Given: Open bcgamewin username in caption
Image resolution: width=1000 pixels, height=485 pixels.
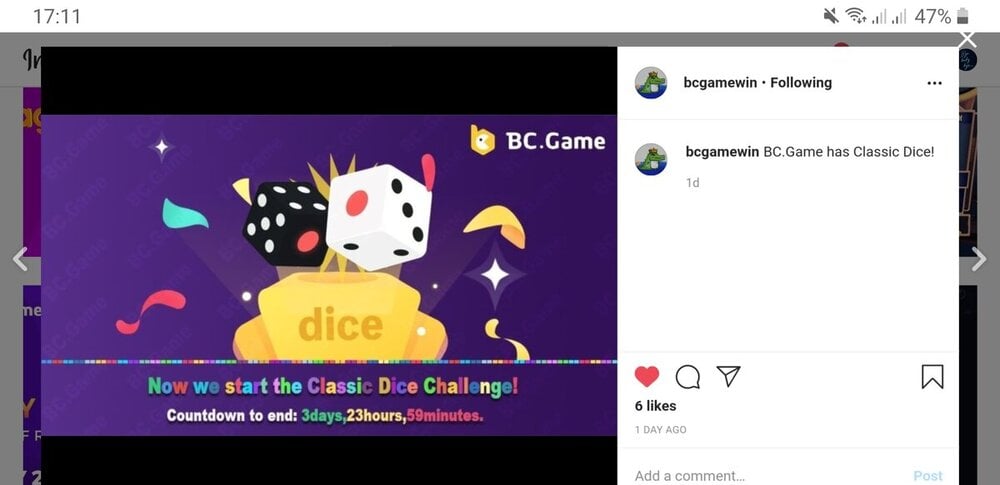Looking at the screenshot, I should coord(723,152).
